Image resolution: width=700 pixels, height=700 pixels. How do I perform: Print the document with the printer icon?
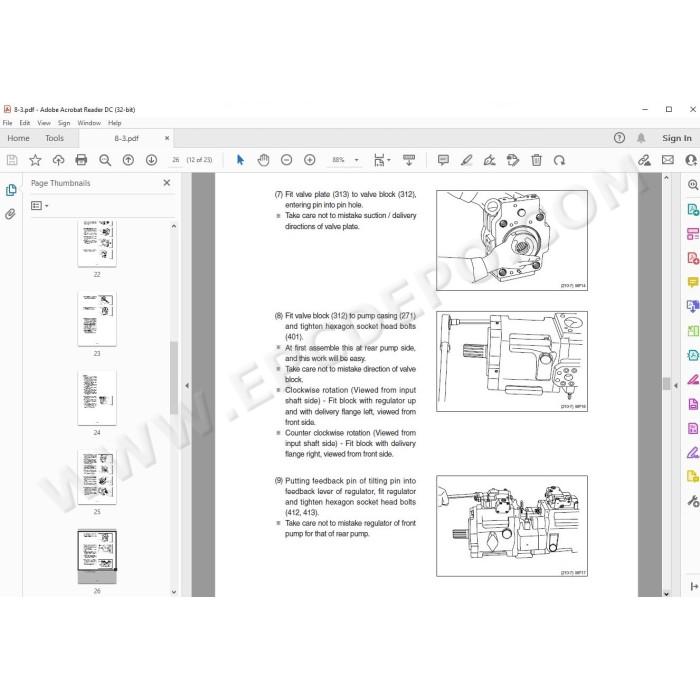[81, 160]
